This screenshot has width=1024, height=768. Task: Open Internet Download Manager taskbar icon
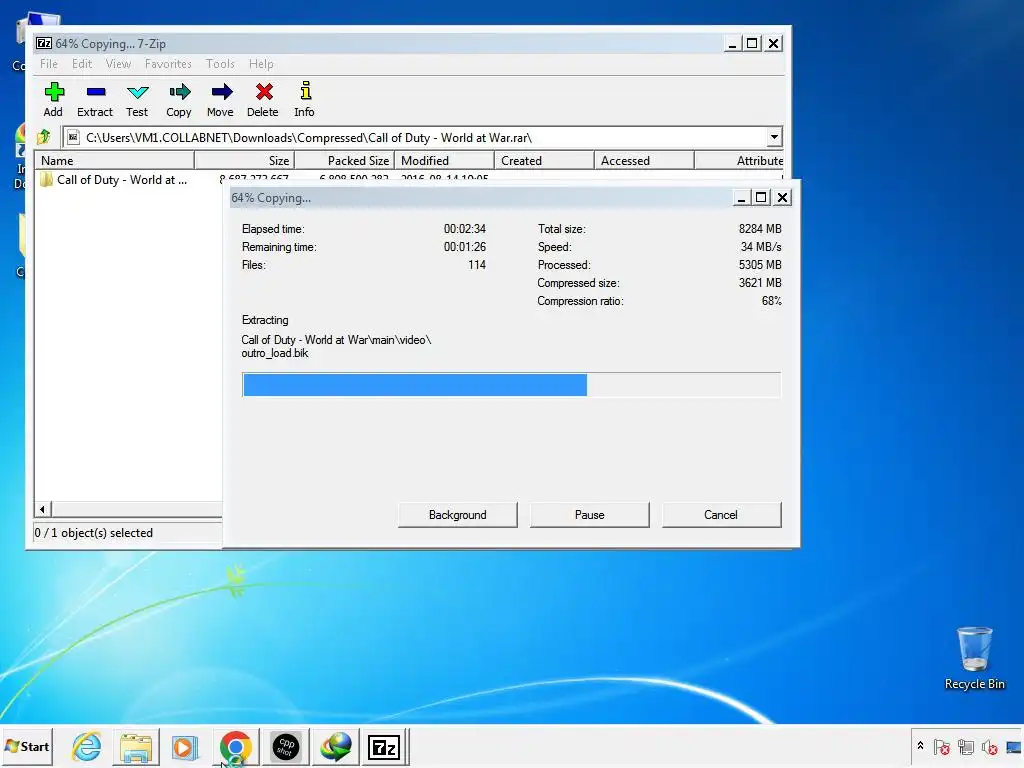pyautogui.click(x=336, y=746)
